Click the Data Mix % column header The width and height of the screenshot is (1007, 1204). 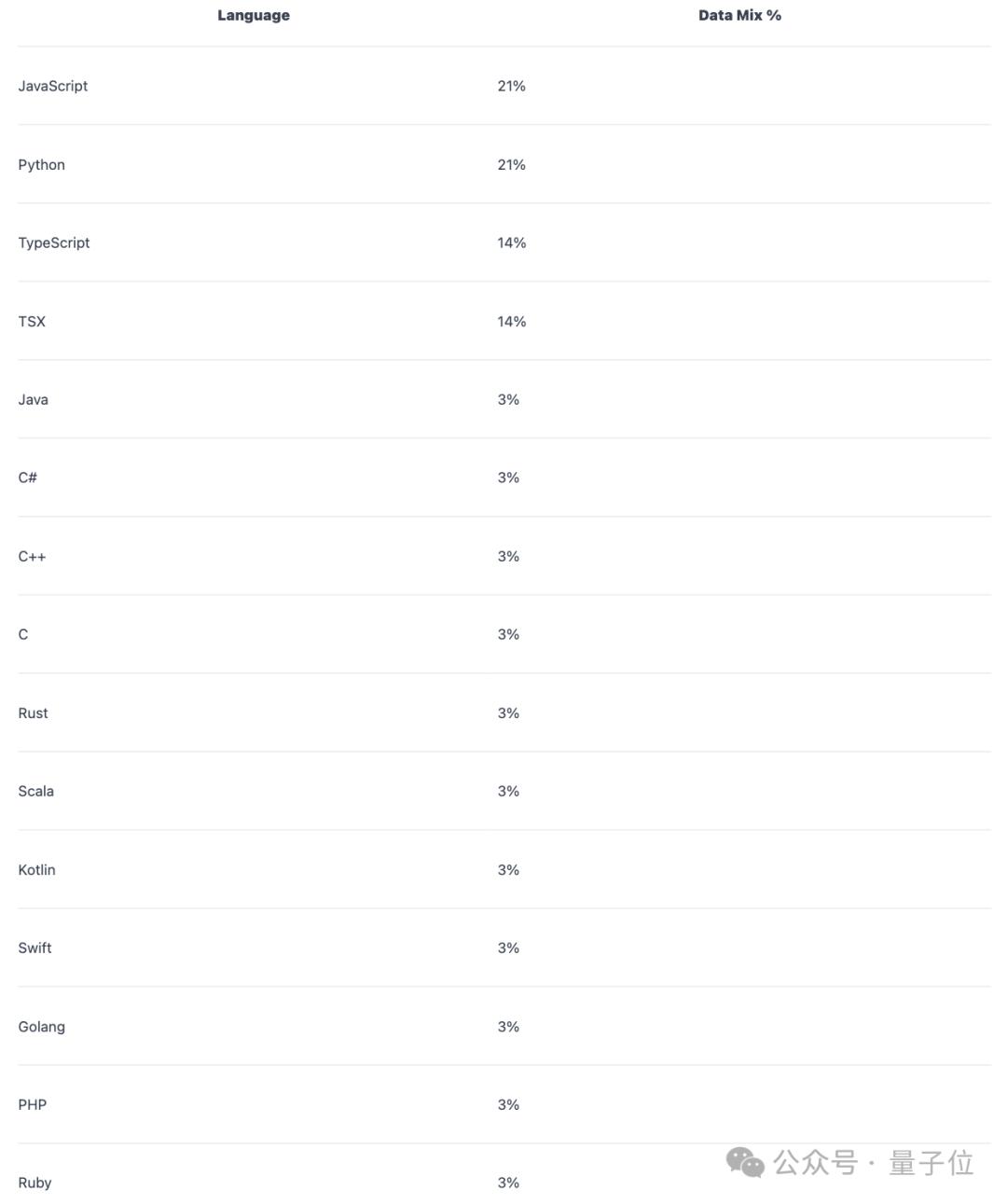[x=739, y=15]
